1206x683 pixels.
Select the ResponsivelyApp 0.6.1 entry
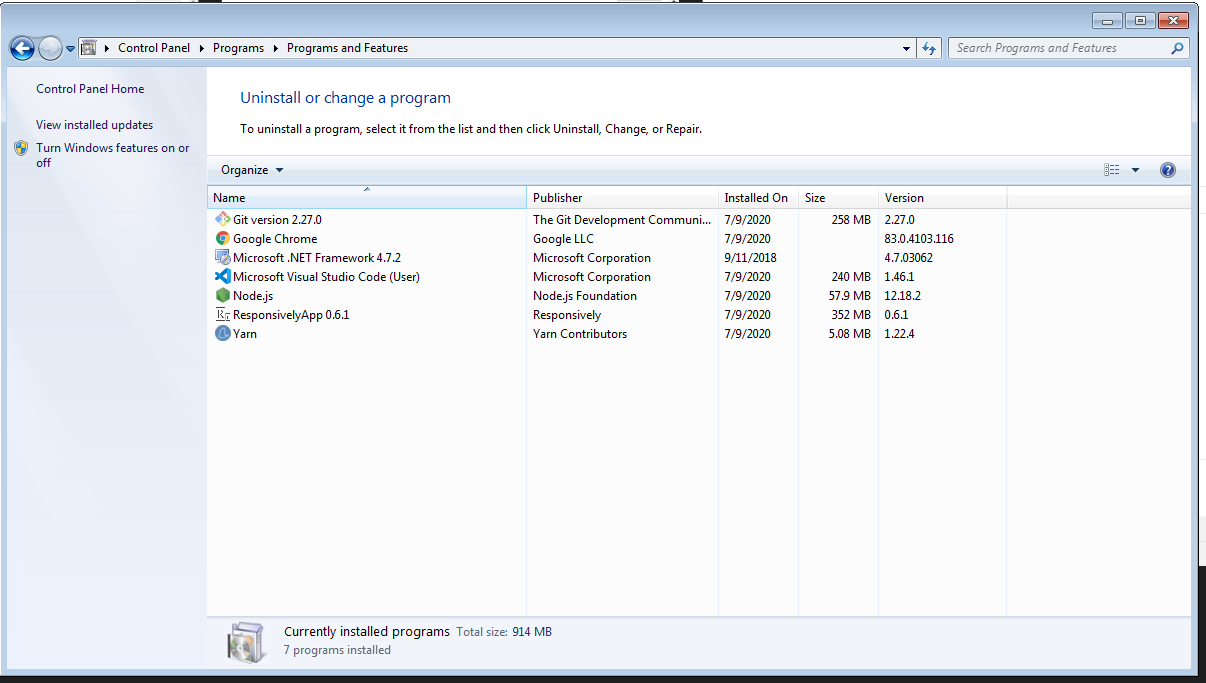pos(291,315)
